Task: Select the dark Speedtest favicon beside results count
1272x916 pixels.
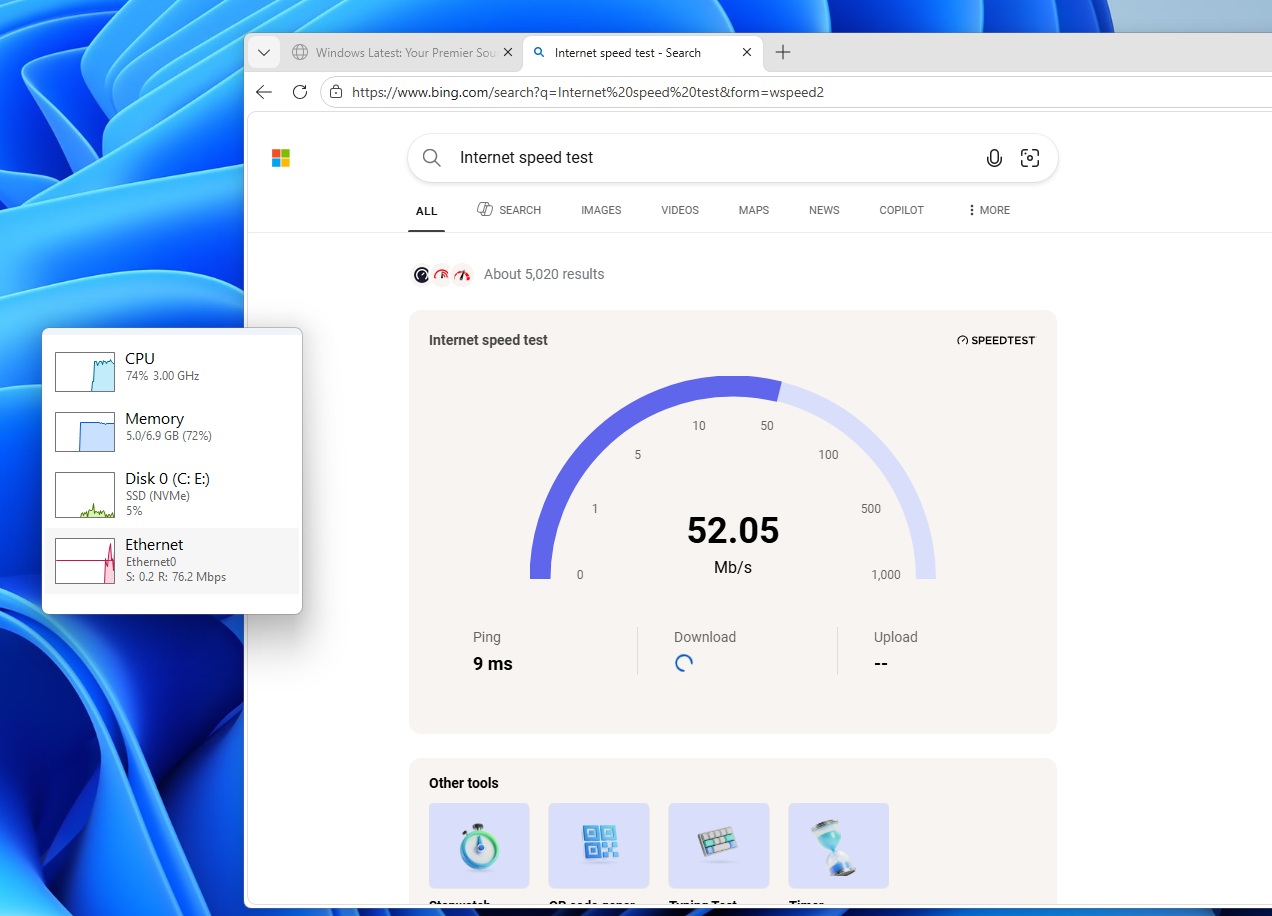Action: click(421, 274)
